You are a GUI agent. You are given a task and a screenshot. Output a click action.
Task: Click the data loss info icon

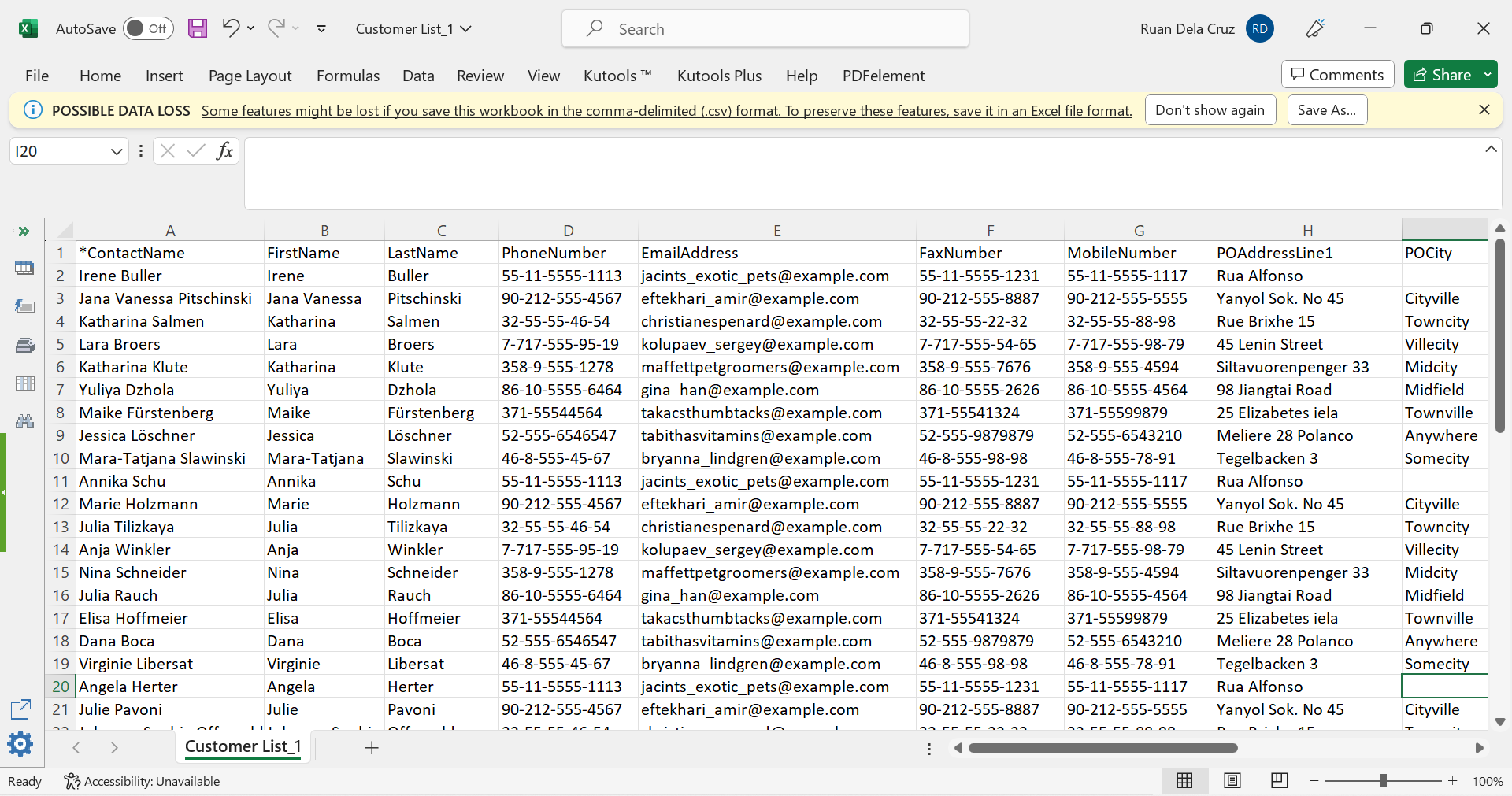(x=32, y=110)
